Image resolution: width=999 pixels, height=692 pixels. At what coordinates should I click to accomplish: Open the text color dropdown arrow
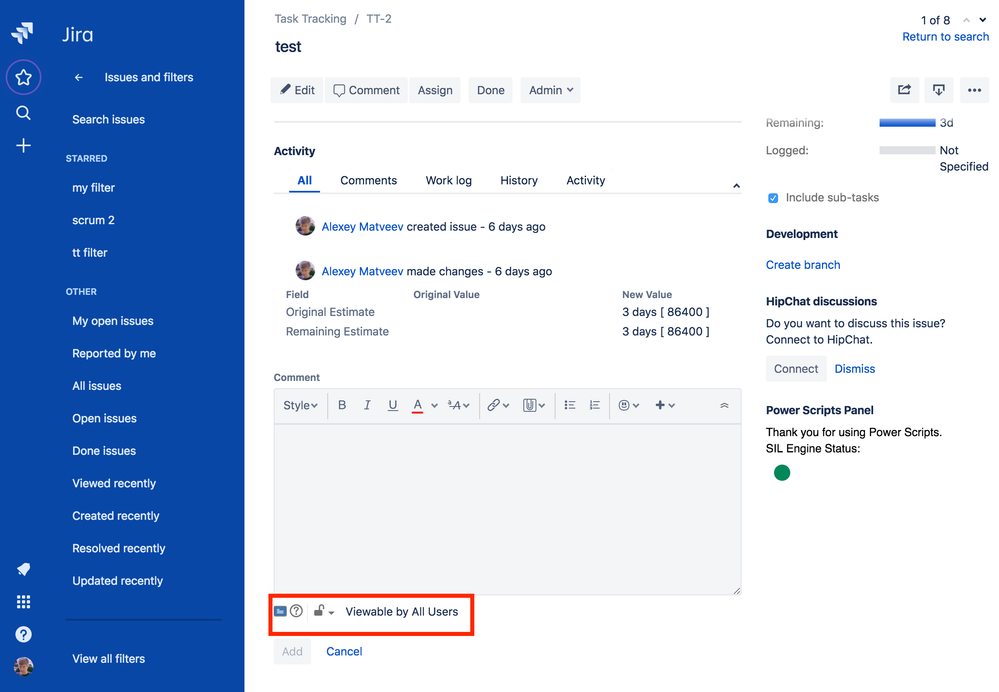pos(435,405)
